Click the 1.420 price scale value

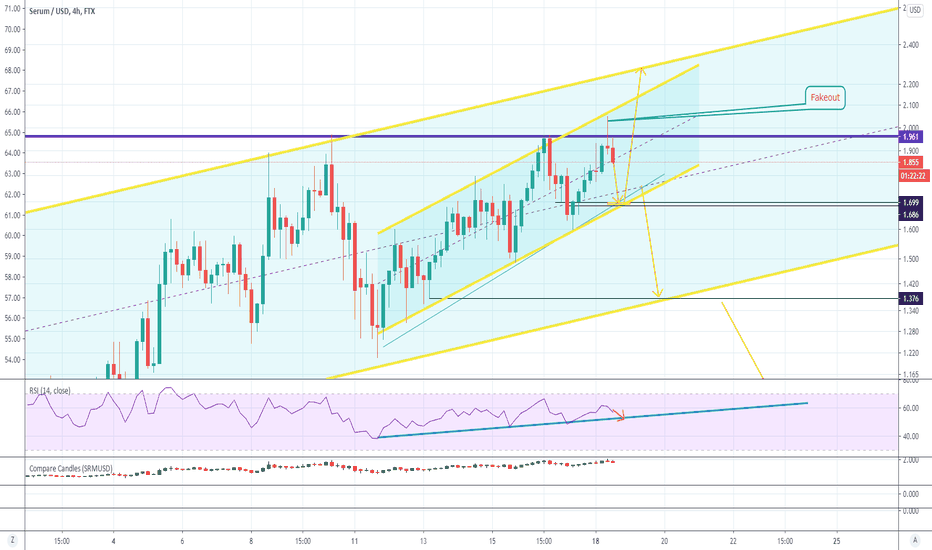pyautogui.click(x=911, y=284)
